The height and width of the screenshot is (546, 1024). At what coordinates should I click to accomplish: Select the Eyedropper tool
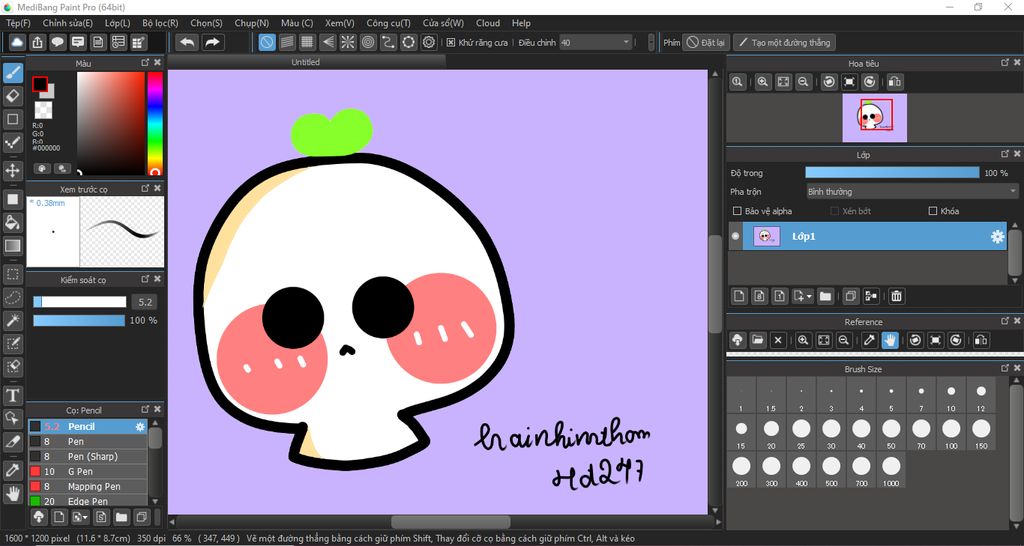(x=13, y=470)
